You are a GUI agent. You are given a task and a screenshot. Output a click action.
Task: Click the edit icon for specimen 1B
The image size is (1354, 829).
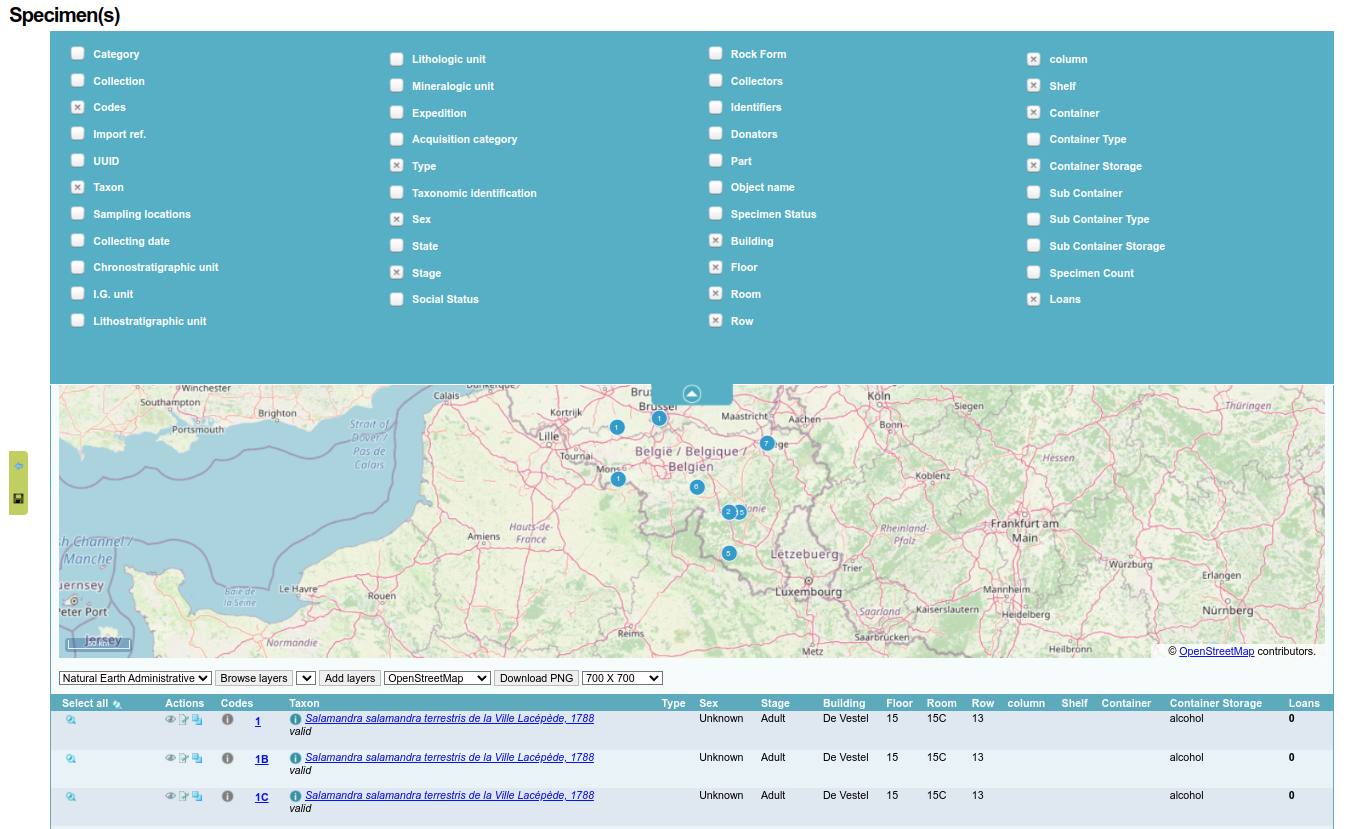tap(184, 758)
